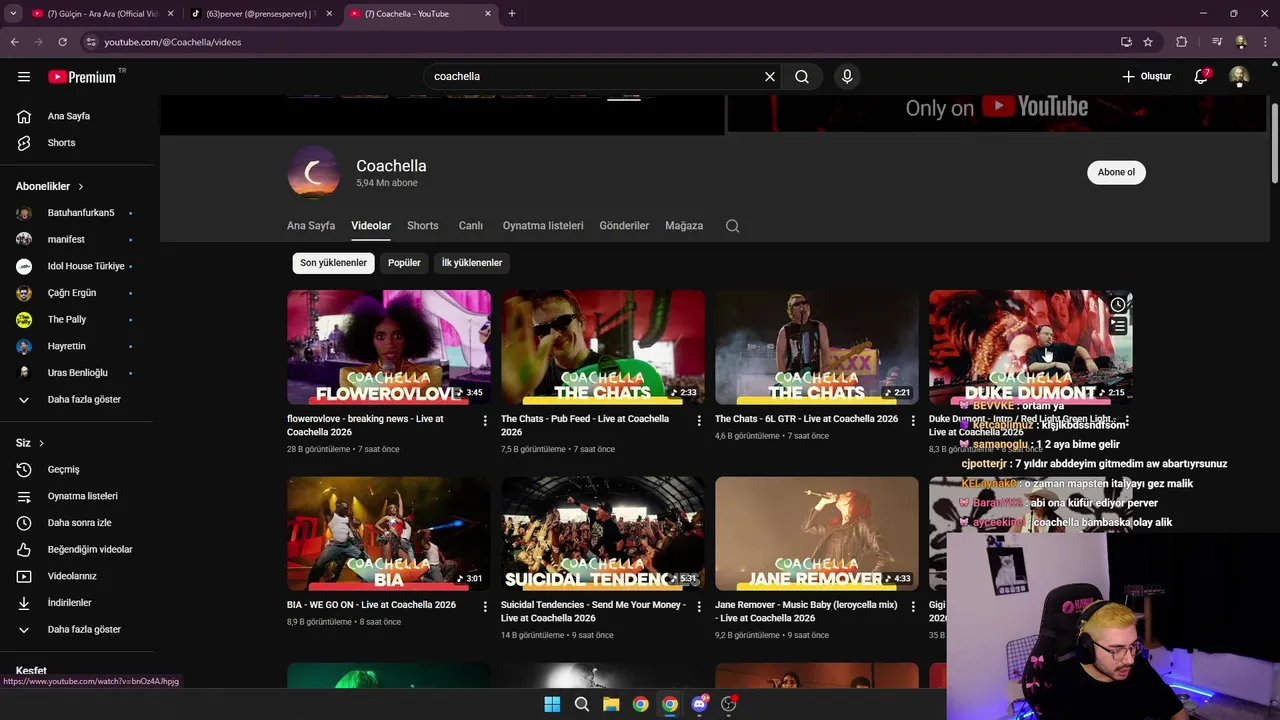
Task: Add Duke Dumont video to Watch Later
Action: pyautogui.click(x=1118, y=305)
